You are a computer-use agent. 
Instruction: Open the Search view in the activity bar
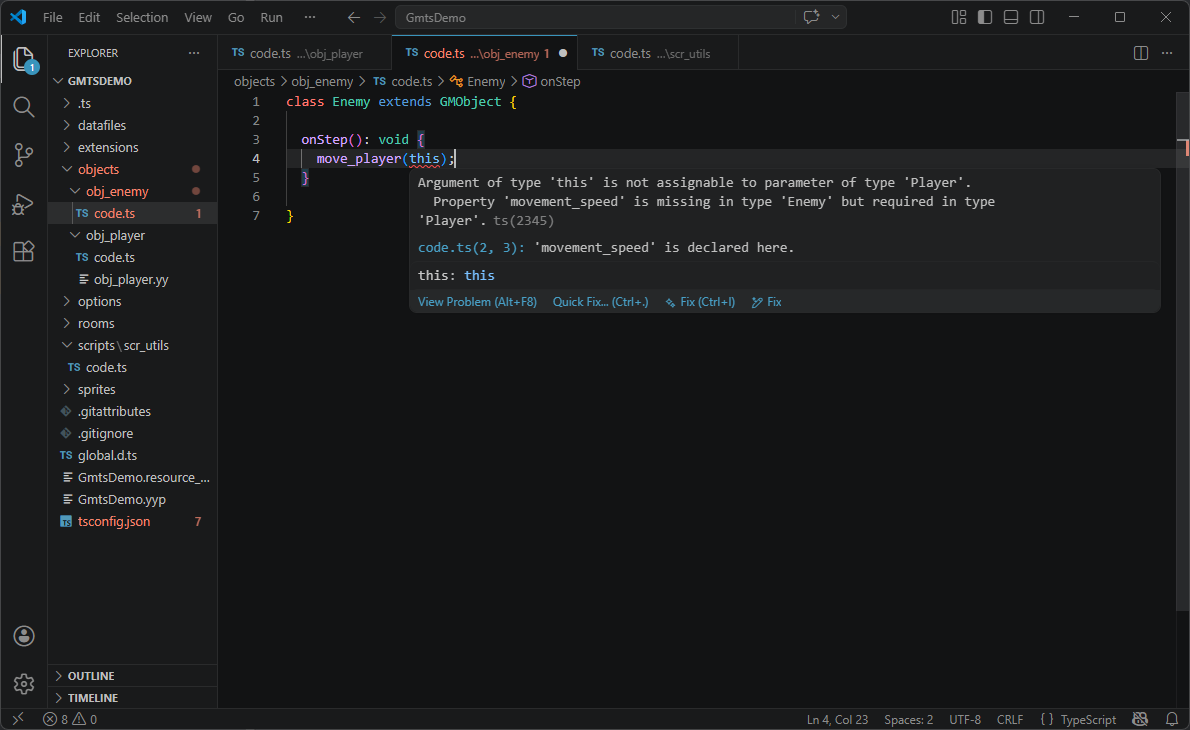coord(23,107)
